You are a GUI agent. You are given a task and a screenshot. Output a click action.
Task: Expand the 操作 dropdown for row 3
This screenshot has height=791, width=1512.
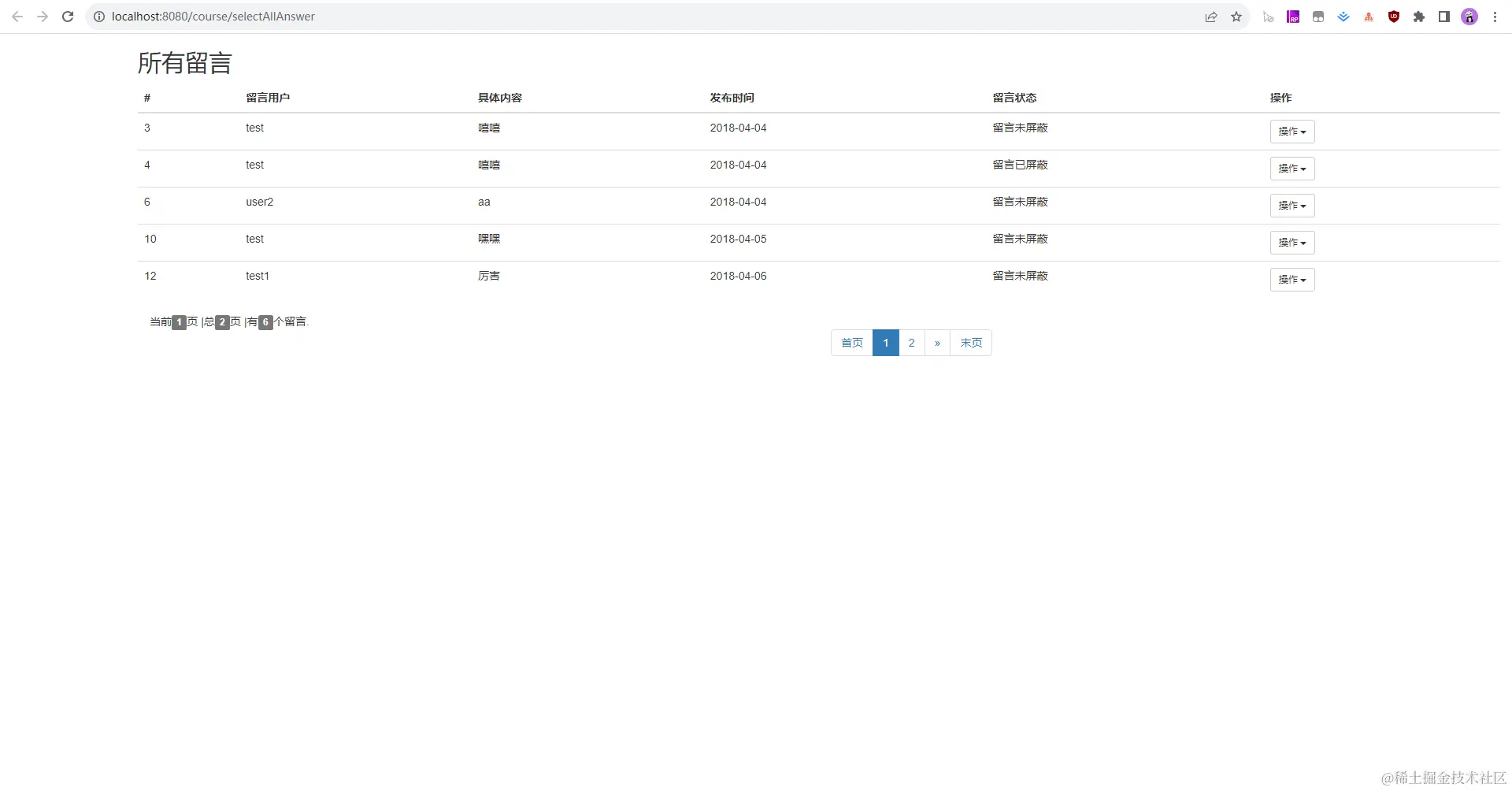pos(1292,132)
